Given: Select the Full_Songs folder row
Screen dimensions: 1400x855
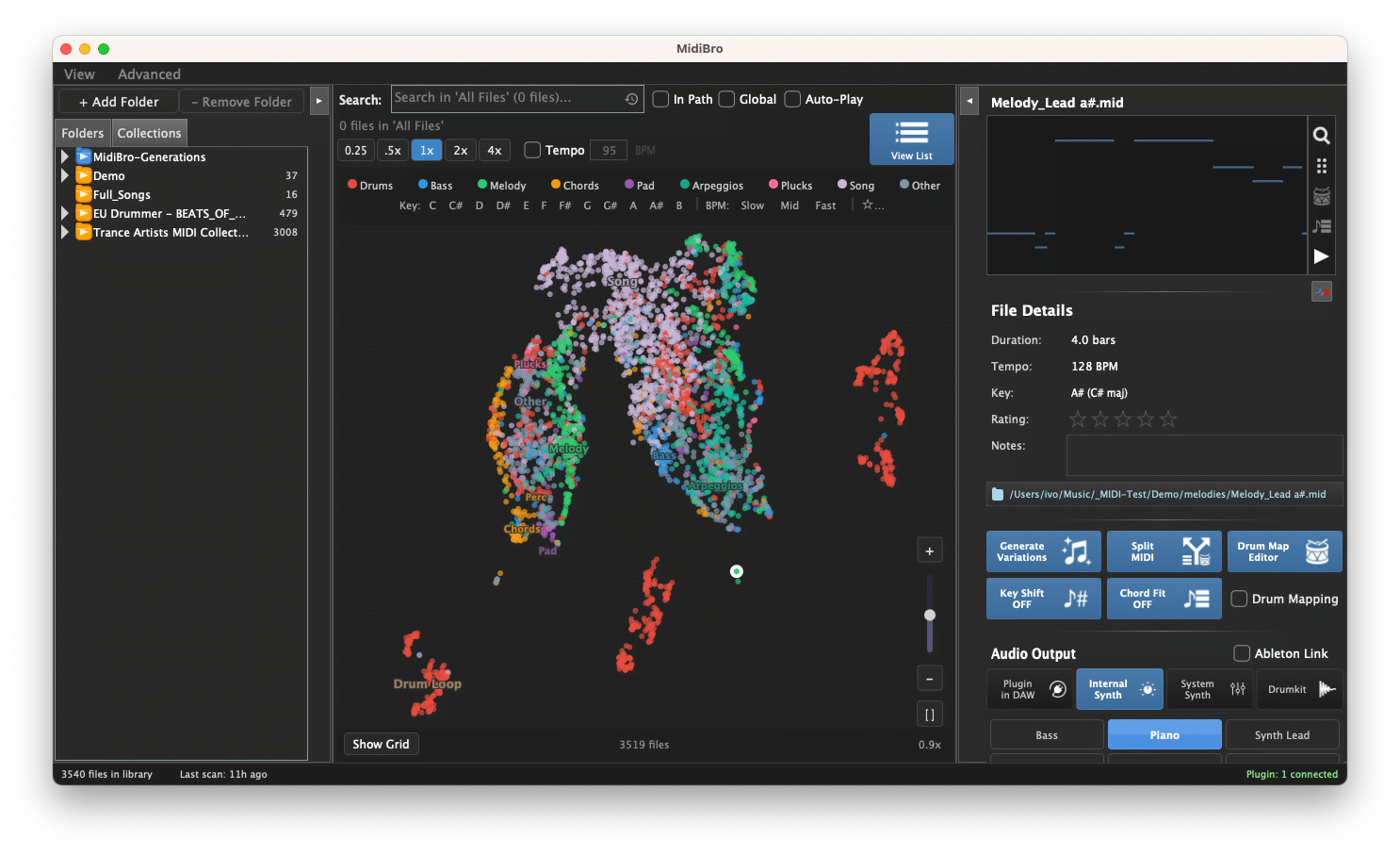Looking at the screenshot, I should (x=181, y=194).
